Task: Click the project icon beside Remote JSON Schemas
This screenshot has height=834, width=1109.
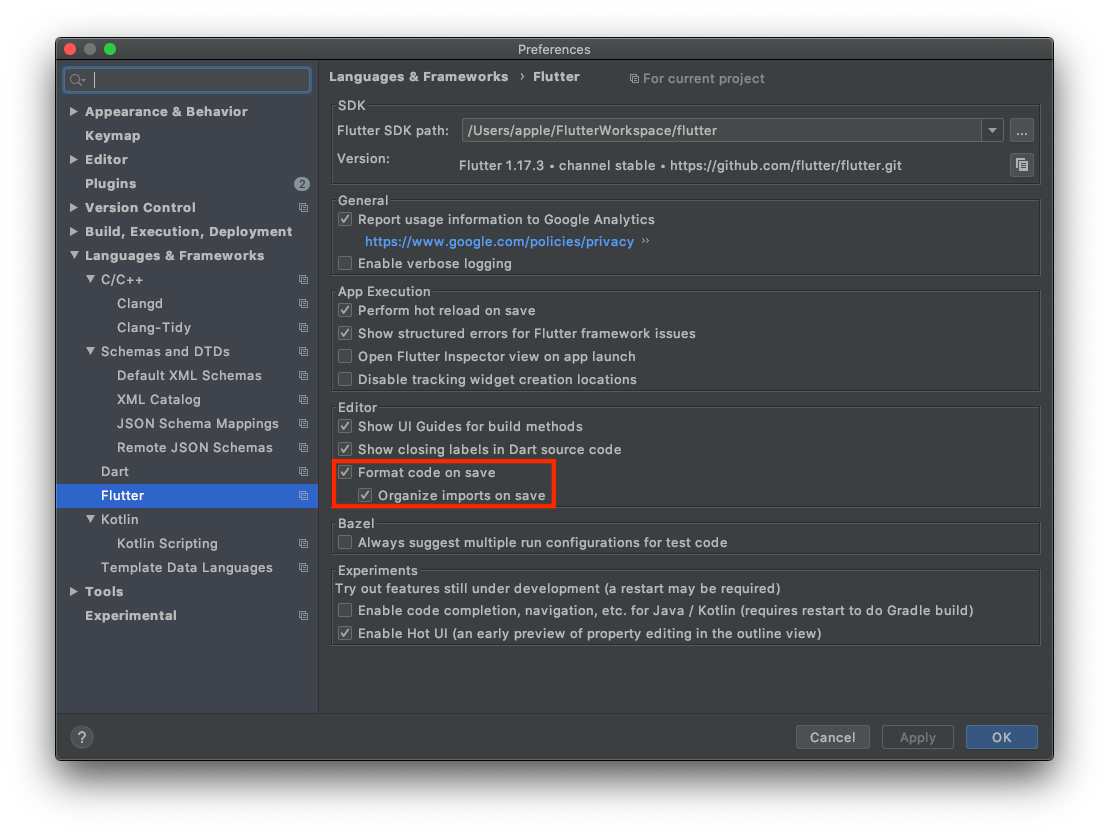Action: click(303, 447)
